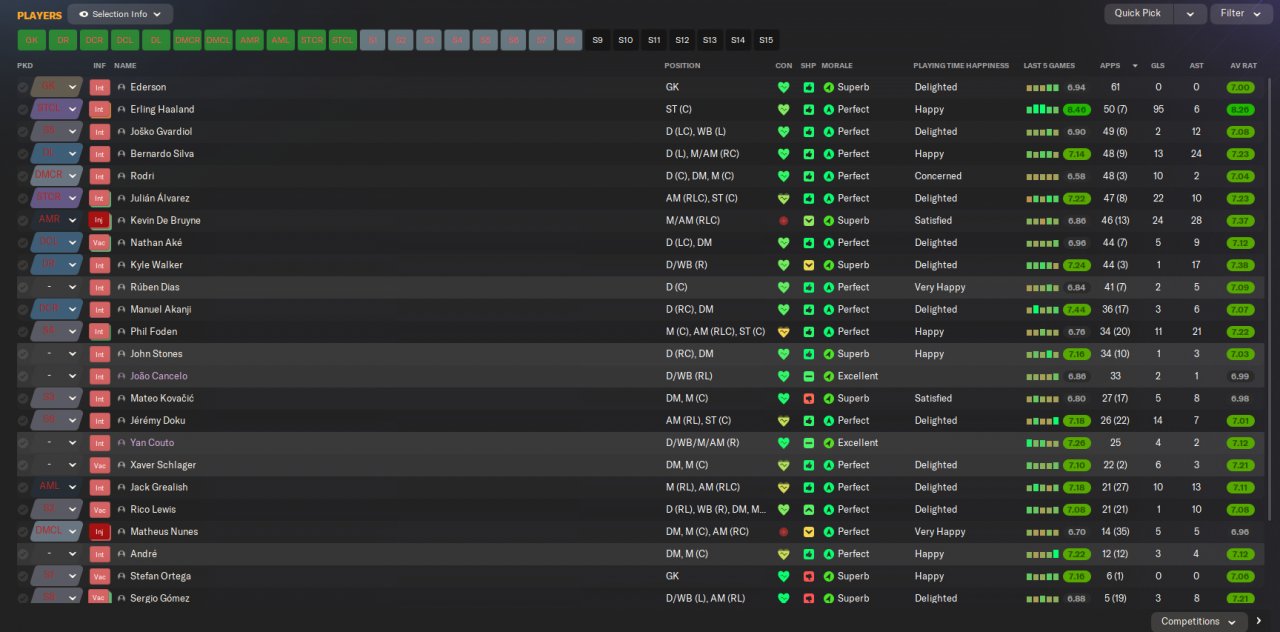Screen dimensions: 1280x632
Task: Toggle the picked tick for Erling Haaland
Action: coord(23,109)
